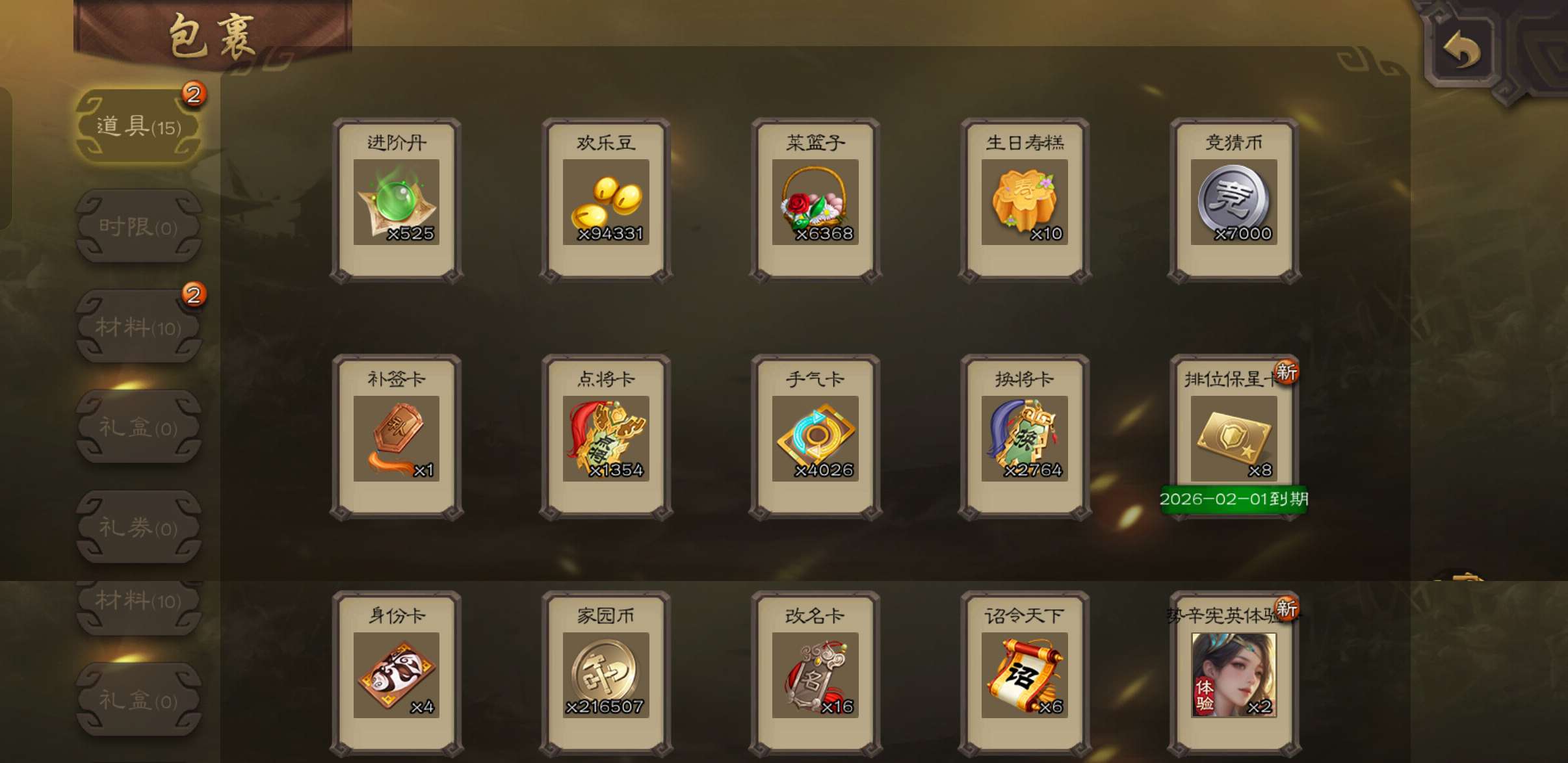The height and width of the screenshot is (763, 1568).
Task: Open the 欢乐豆 gold beans item
Action: tap(606, 201)
